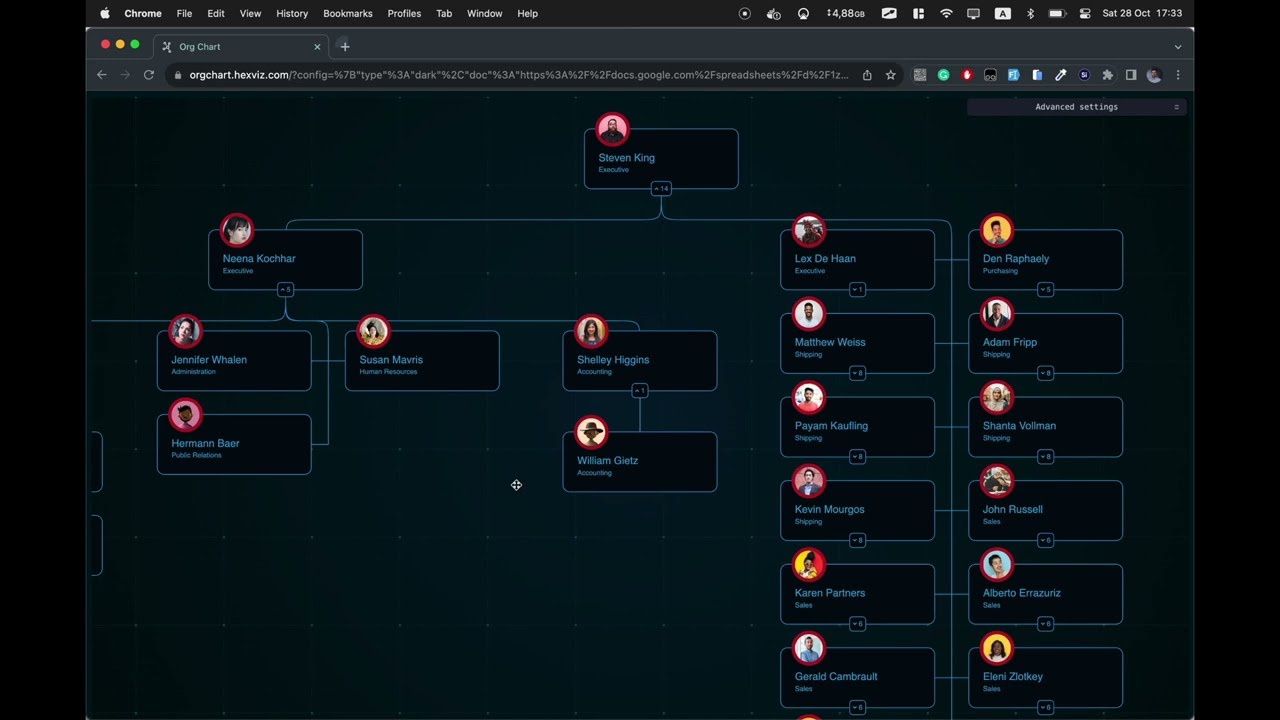This screenshot has width=1280, height=720.
Task: Open a new browser tab
Action: [345, 46]
